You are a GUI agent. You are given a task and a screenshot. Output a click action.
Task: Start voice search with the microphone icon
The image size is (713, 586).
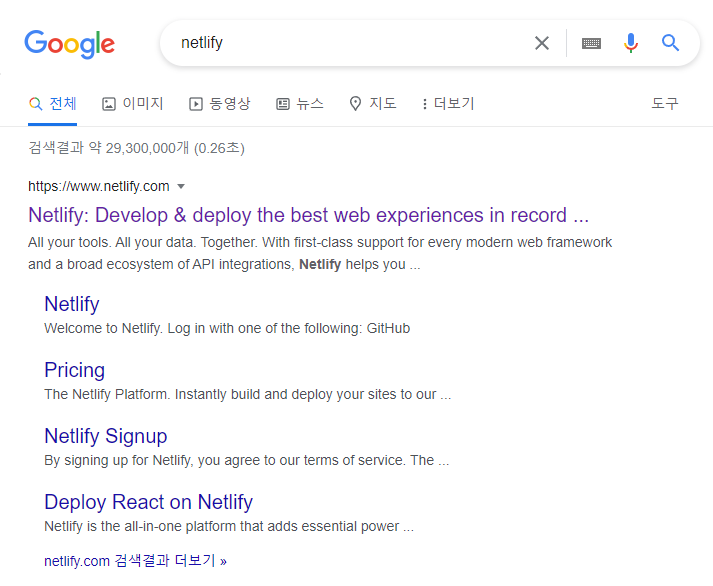[631, 43]
